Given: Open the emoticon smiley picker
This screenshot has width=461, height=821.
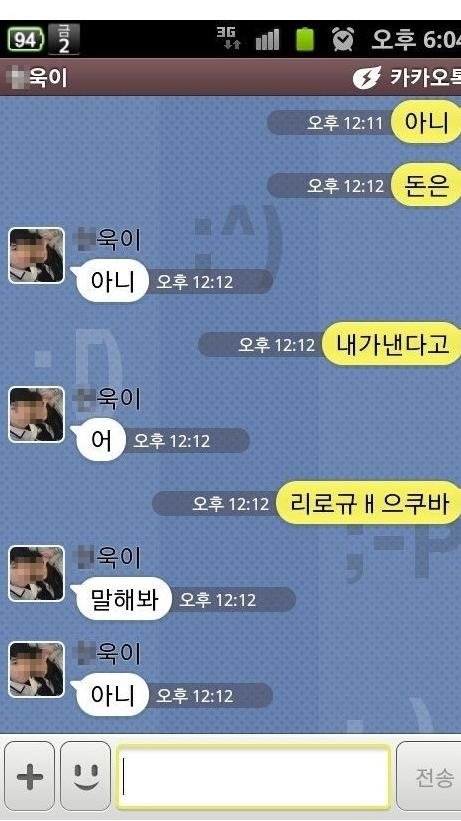Looking at the screenshot, I should [85, 776].
